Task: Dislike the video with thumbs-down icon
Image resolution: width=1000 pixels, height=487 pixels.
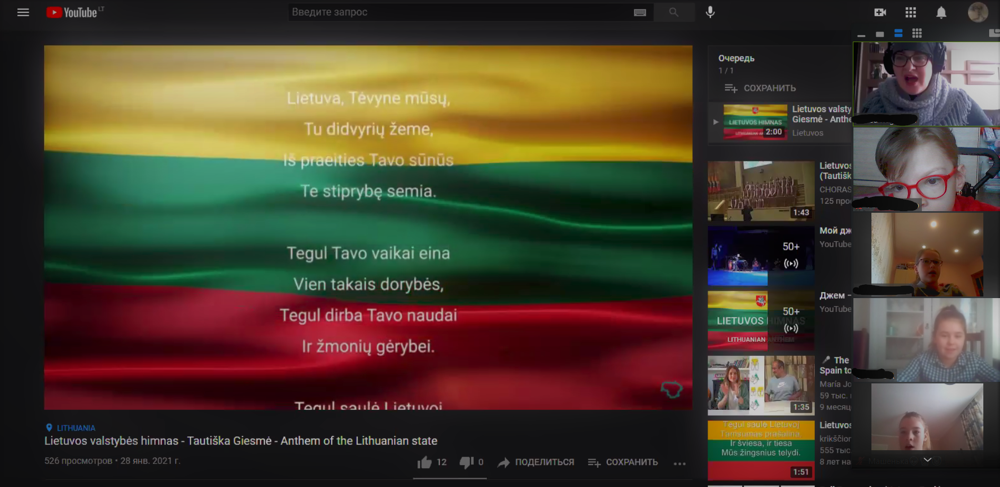Action: tap(466, 463)
